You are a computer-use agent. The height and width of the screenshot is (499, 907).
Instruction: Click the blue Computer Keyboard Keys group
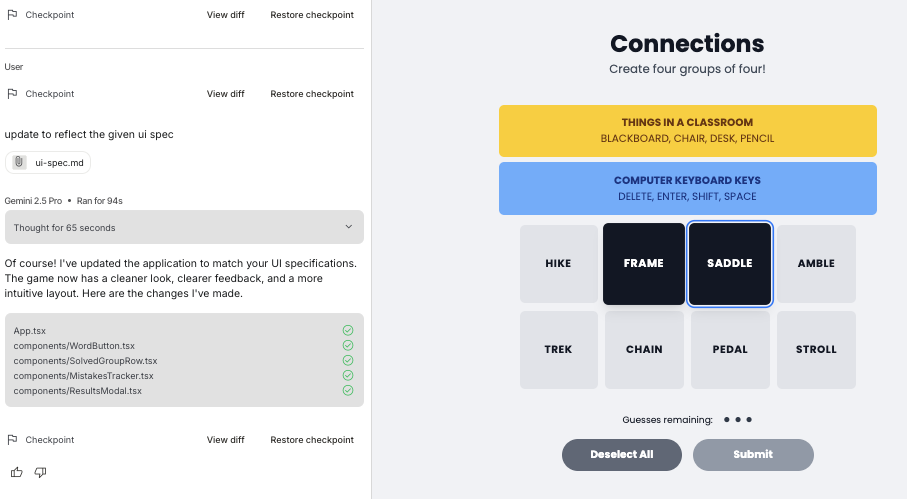point(687,188)
